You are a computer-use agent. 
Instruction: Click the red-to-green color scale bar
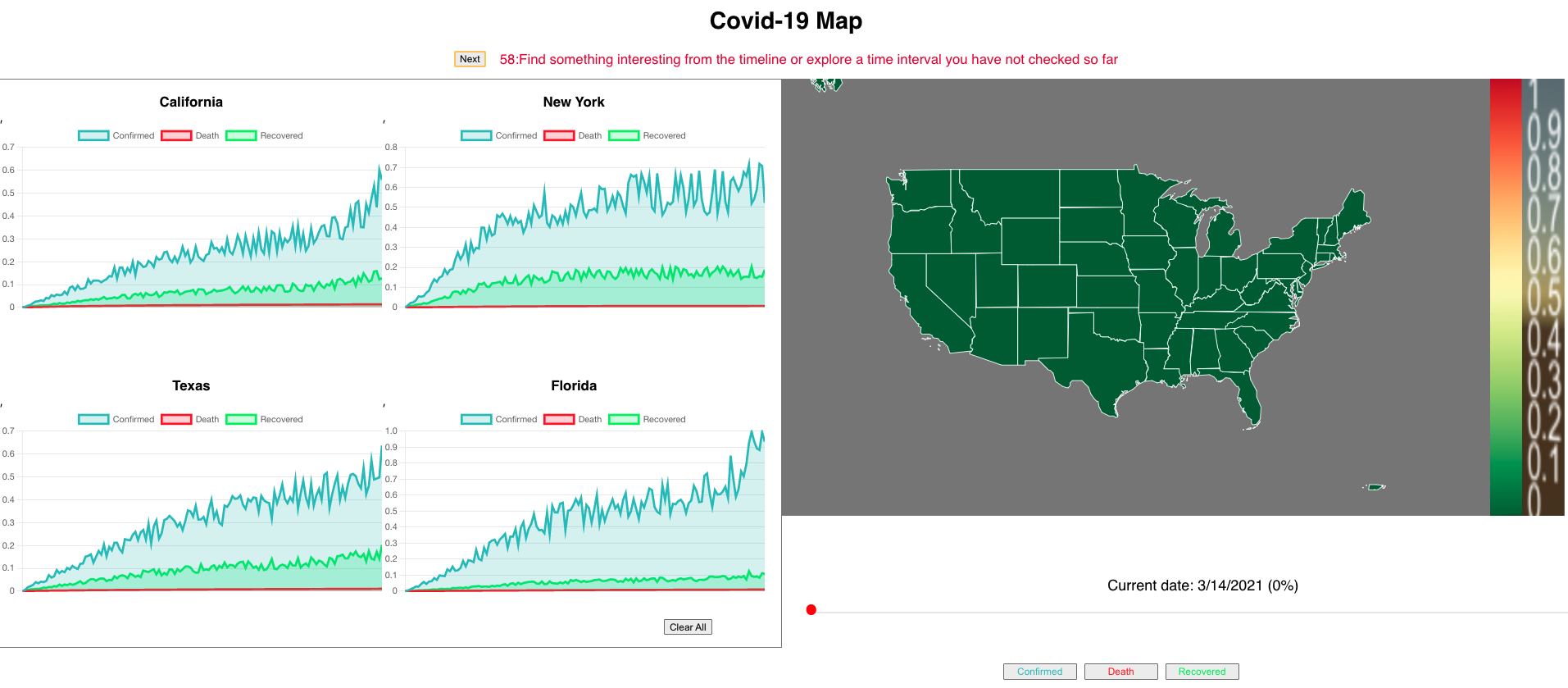tap(1505, 297)
